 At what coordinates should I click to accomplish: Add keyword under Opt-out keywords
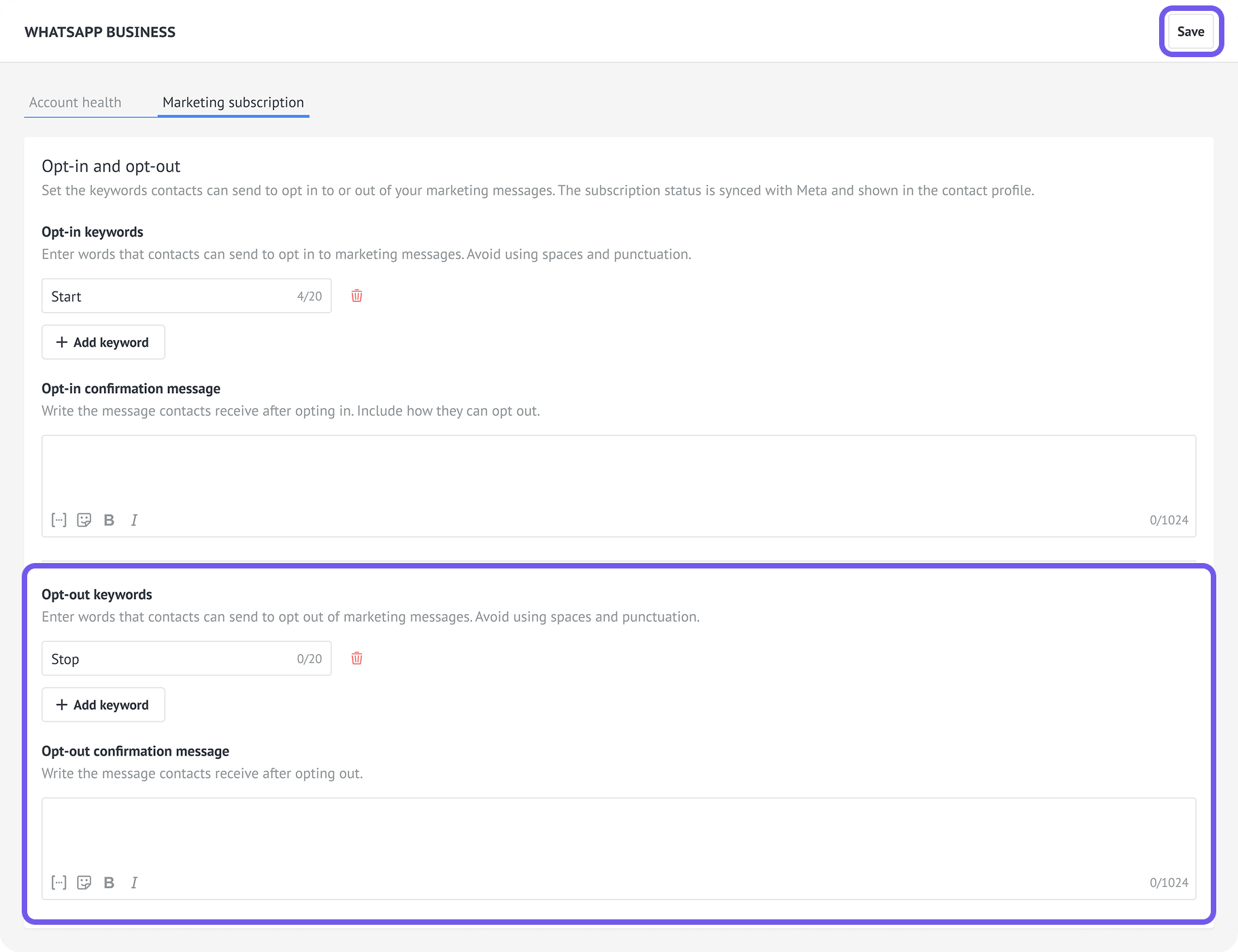coord(103,704)
